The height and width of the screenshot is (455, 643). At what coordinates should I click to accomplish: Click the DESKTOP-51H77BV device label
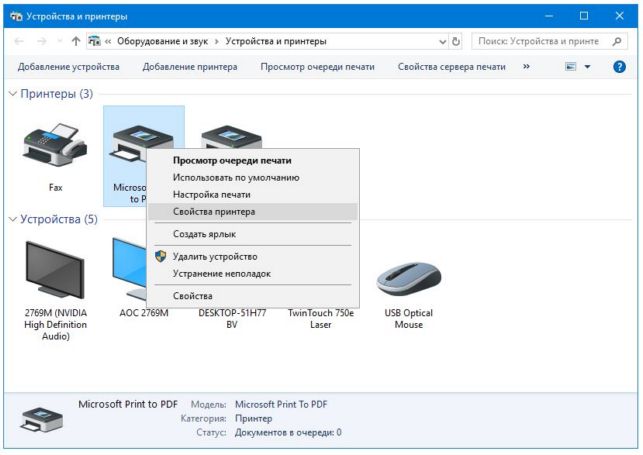(232, 318)
